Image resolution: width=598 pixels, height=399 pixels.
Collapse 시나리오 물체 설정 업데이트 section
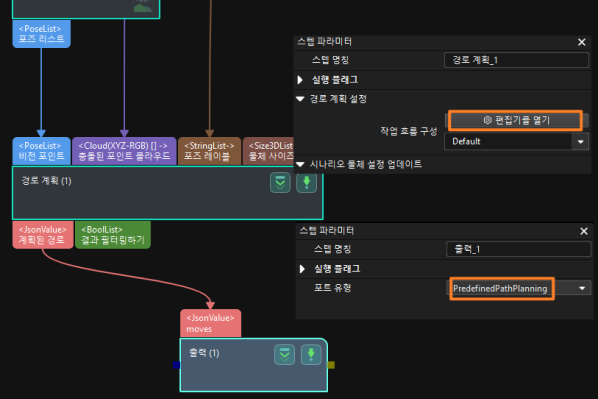[x=300, y=164]
